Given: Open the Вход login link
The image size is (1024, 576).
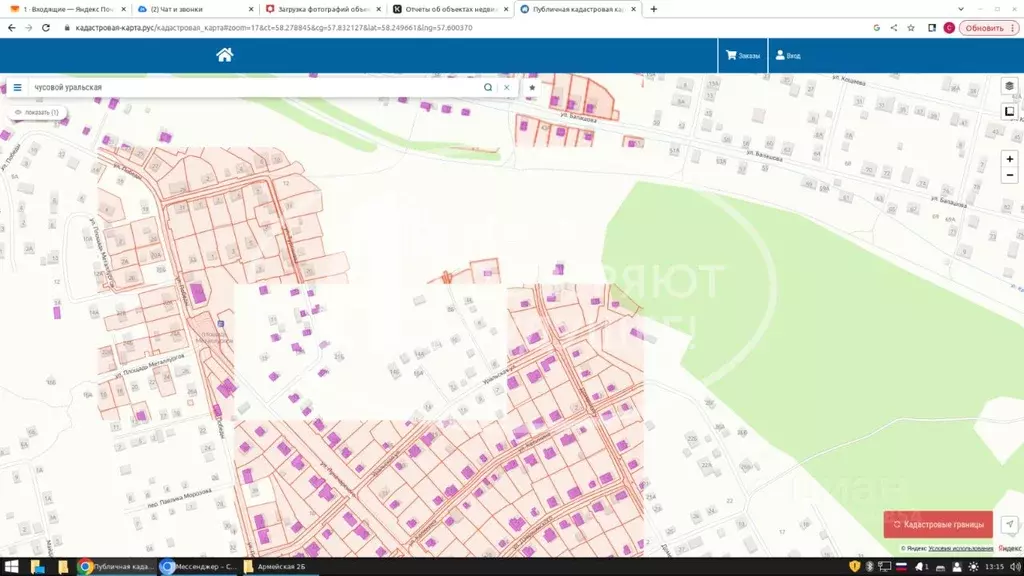Looking at the screenshot, I should point(788,56).
